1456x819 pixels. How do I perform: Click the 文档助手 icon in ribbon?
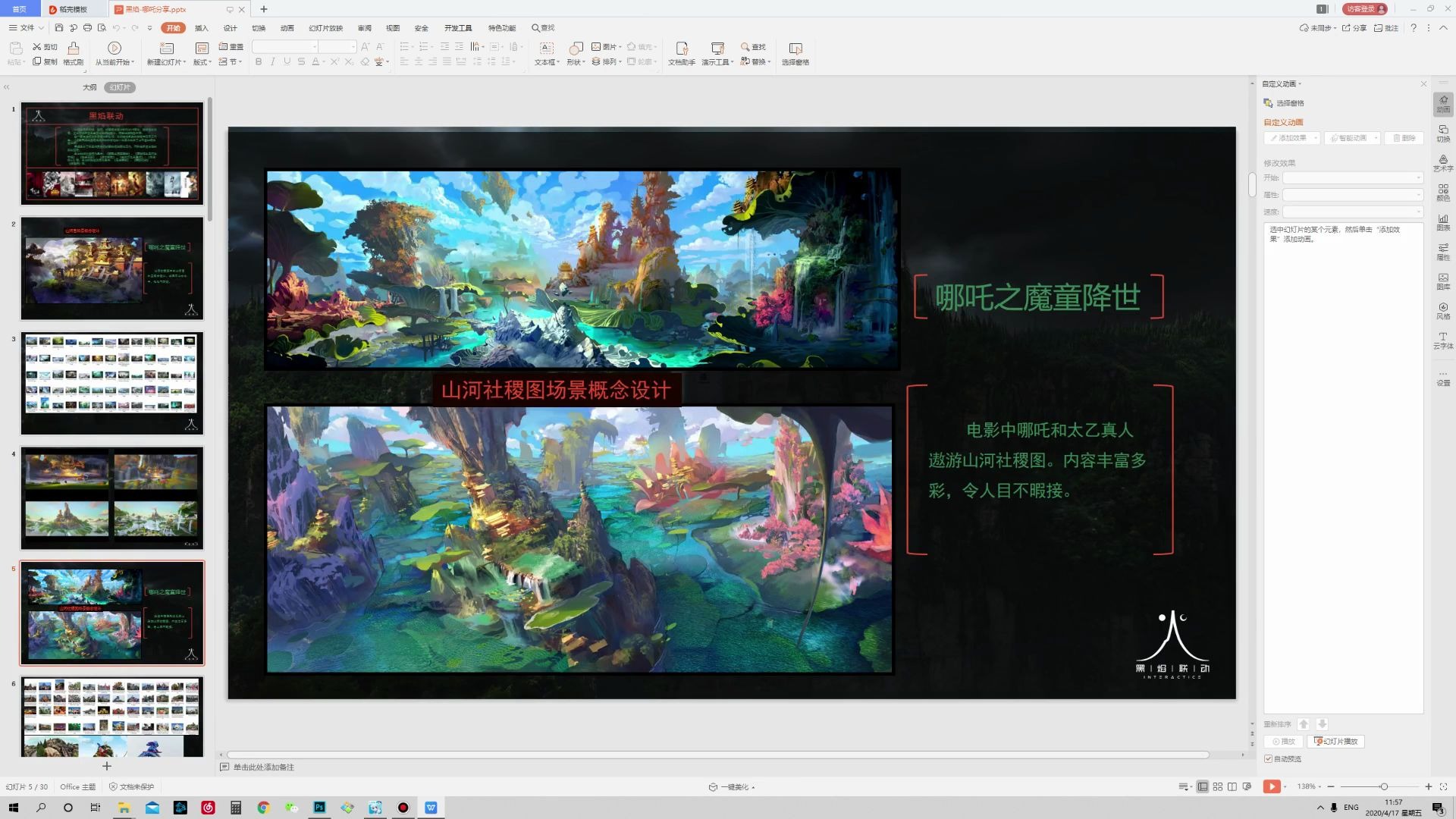(x=682, y=53)
